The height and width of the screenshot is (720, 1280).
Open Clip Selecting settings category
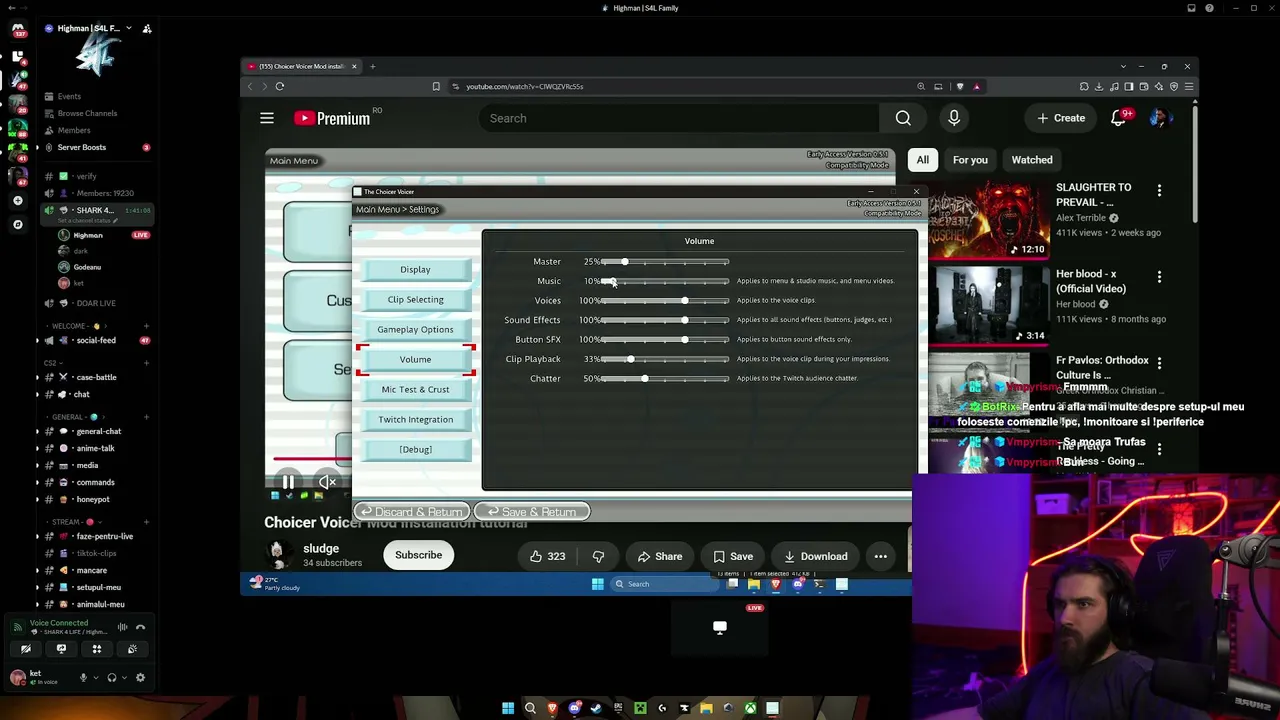(415, 299)
